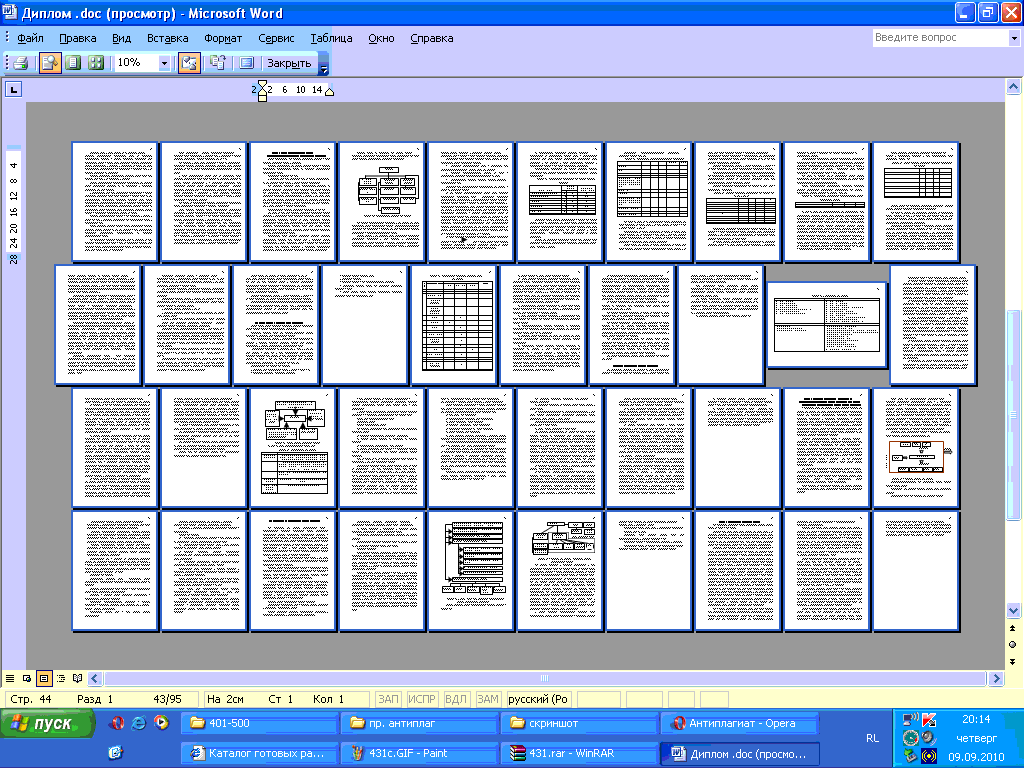Toggle the Magnifier tool

pos(50,63)
